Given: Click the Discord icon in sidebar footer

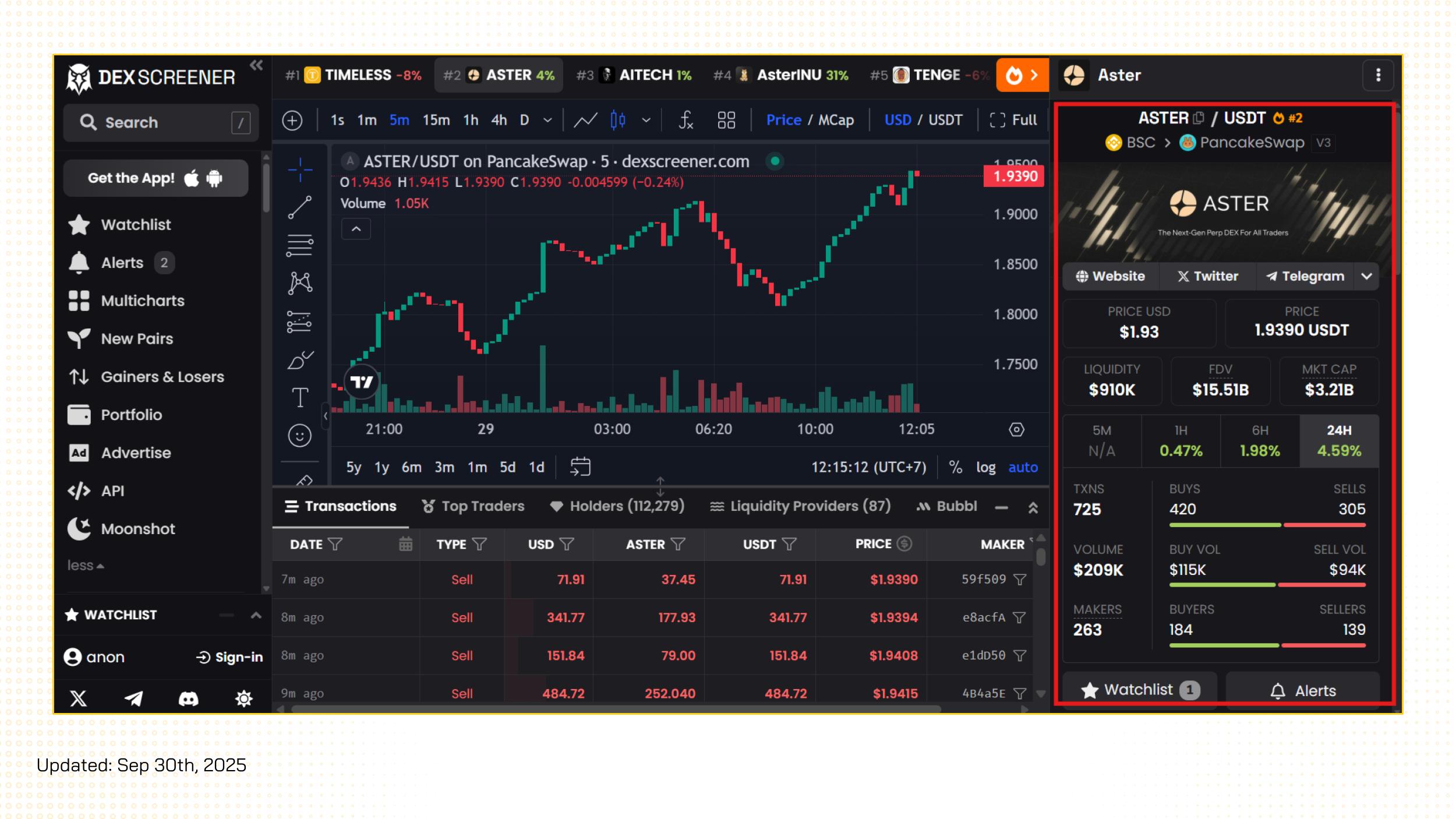Looking at the screenshot, I should pos(188,698).
